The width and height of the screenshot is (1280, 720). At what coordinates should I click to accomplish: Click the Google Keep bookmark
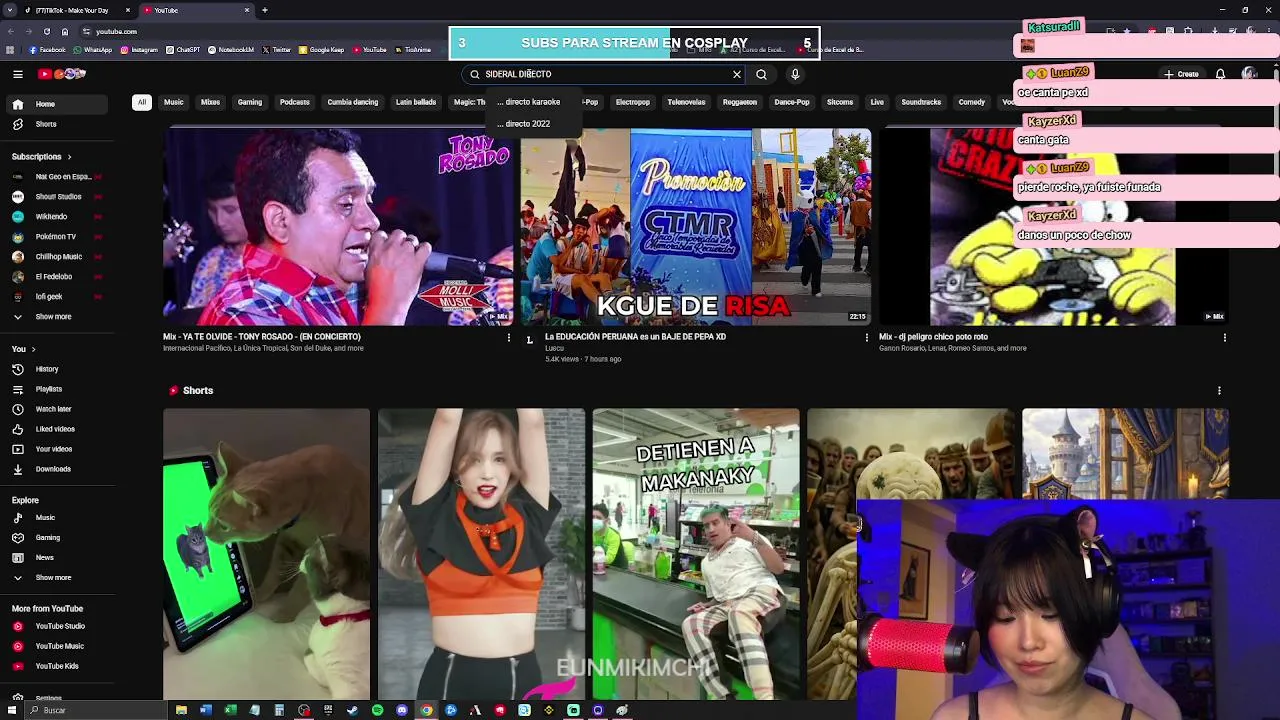coord(322,50)
